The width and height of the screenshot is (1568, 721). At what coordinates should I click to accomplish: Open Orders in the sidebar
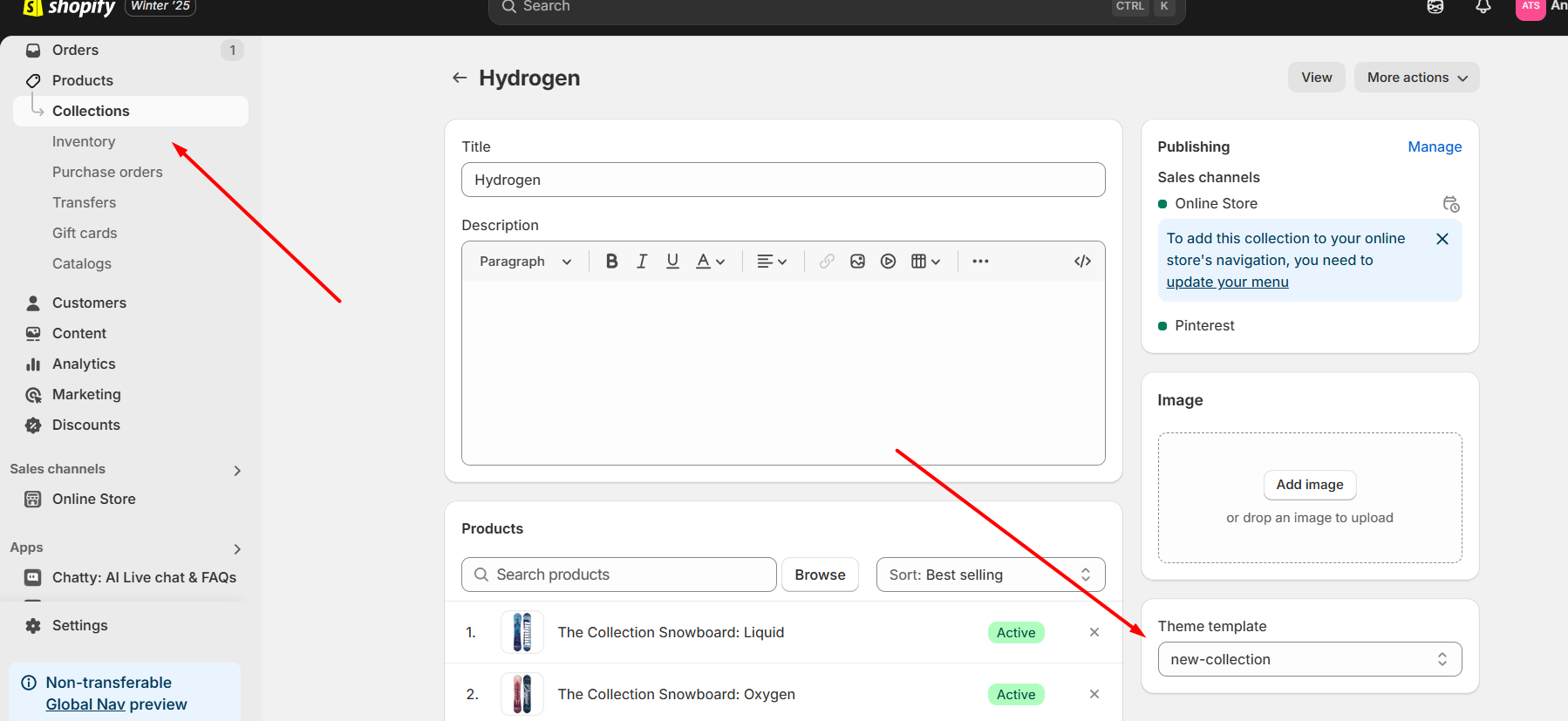click(131, 50)
